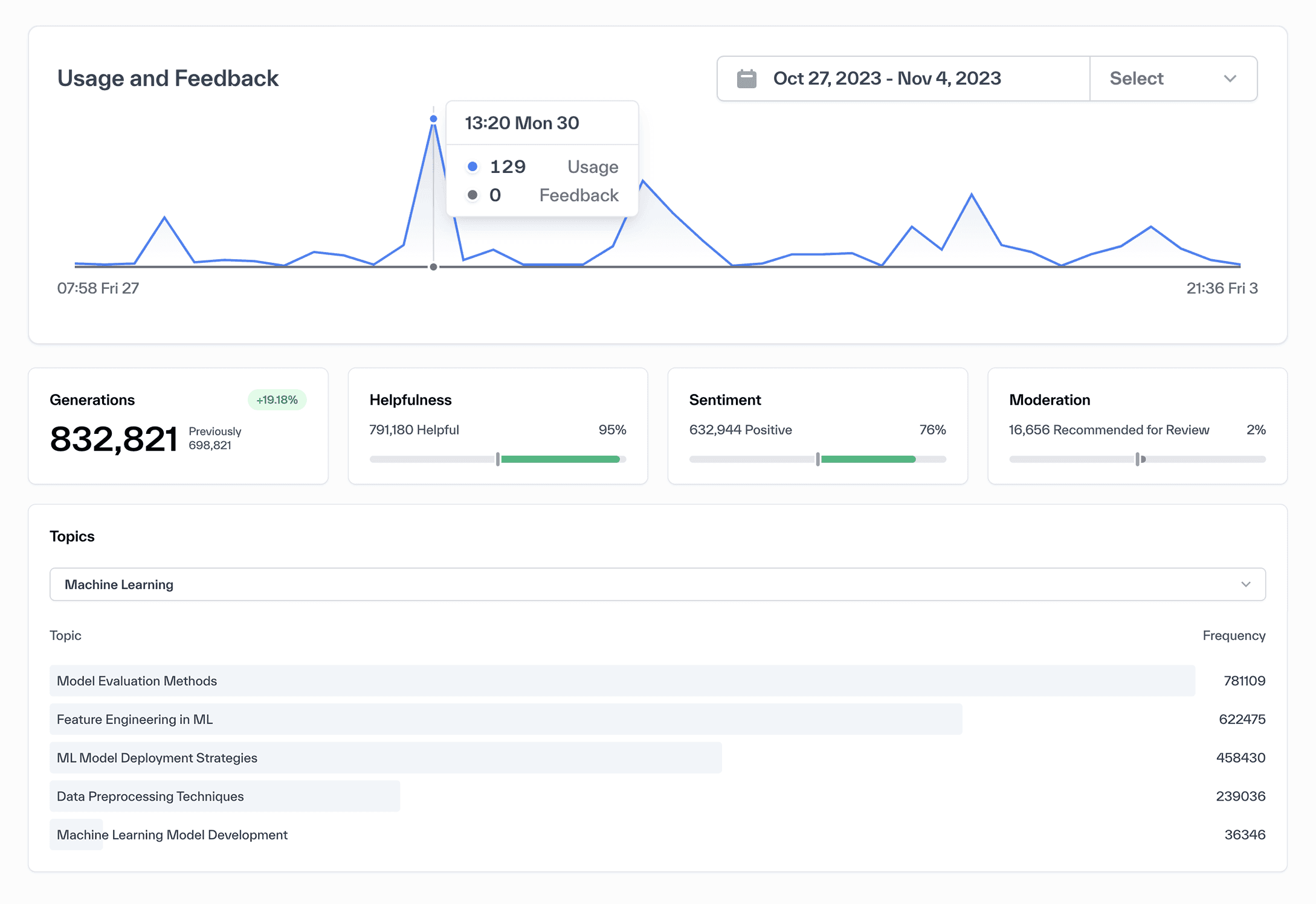Click the Helpfulness progress slider

[497, 459]
